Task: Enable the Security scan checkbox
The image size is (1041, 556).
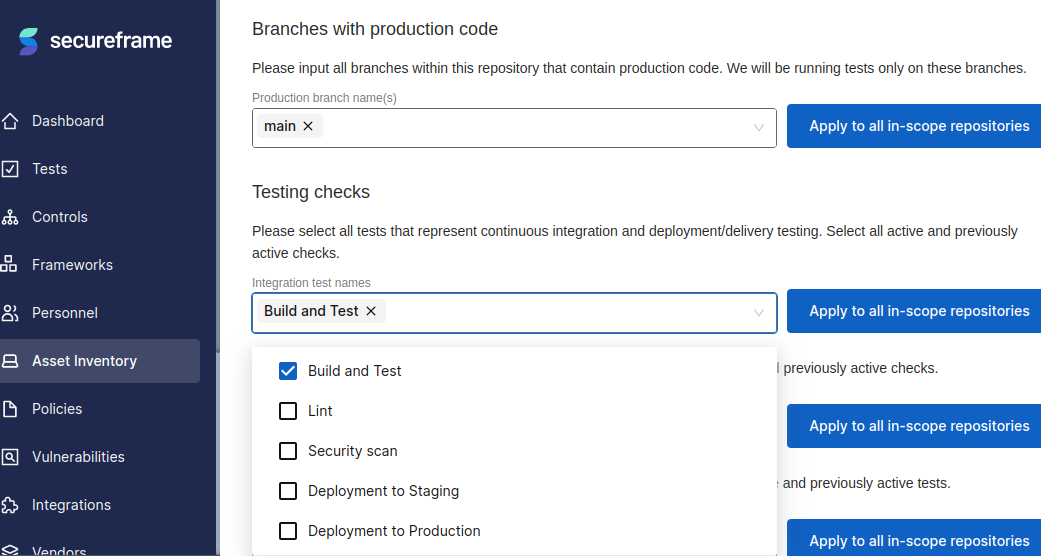Action: 287,451
